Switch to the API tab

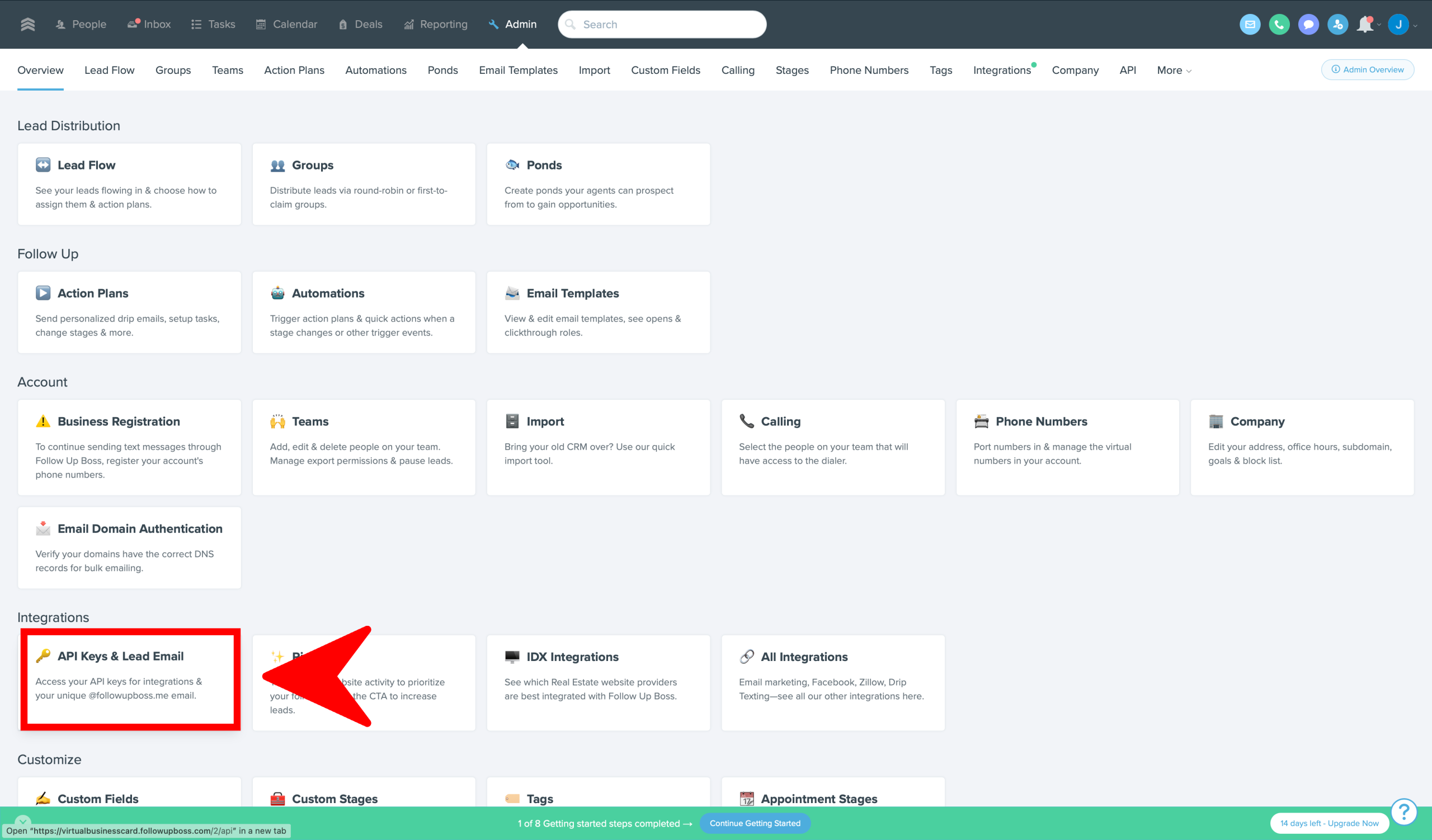tap(1127, 70)
